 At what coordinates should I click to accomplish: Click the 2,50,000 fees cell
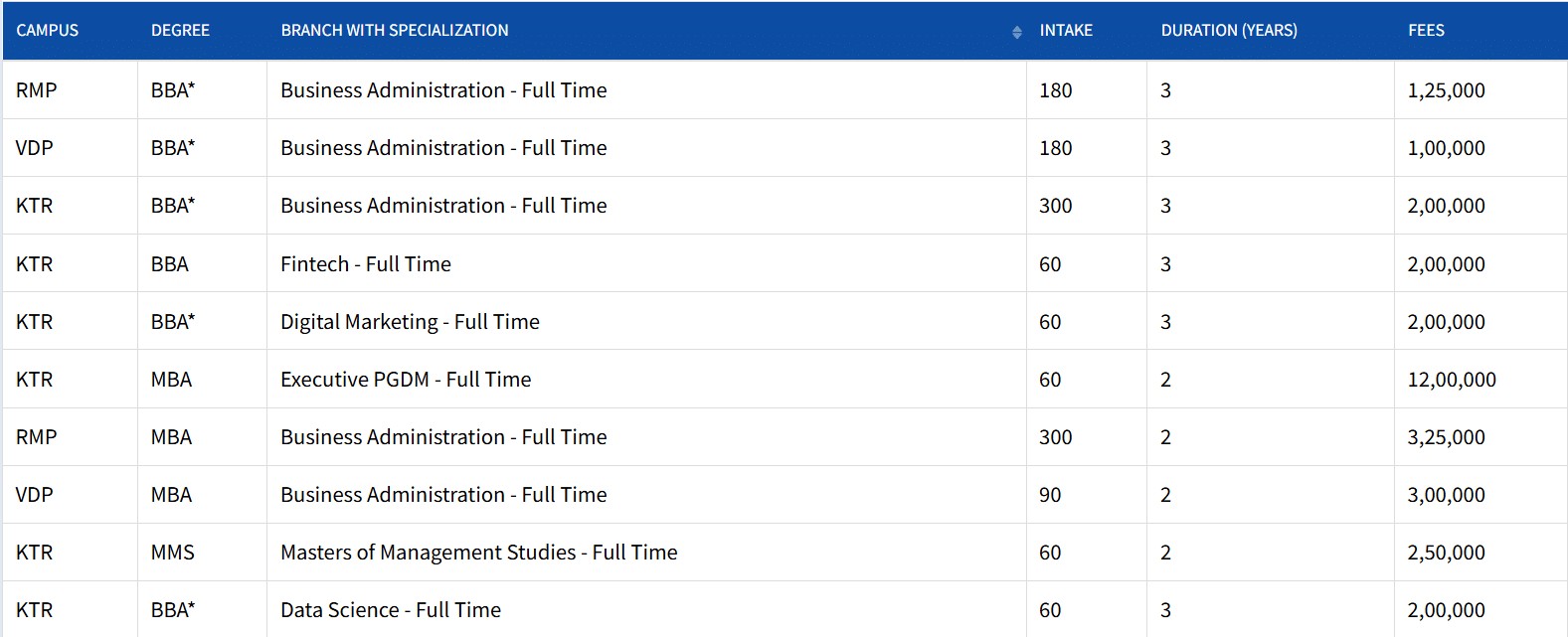pyautogui.click(x=1446, y=553)
